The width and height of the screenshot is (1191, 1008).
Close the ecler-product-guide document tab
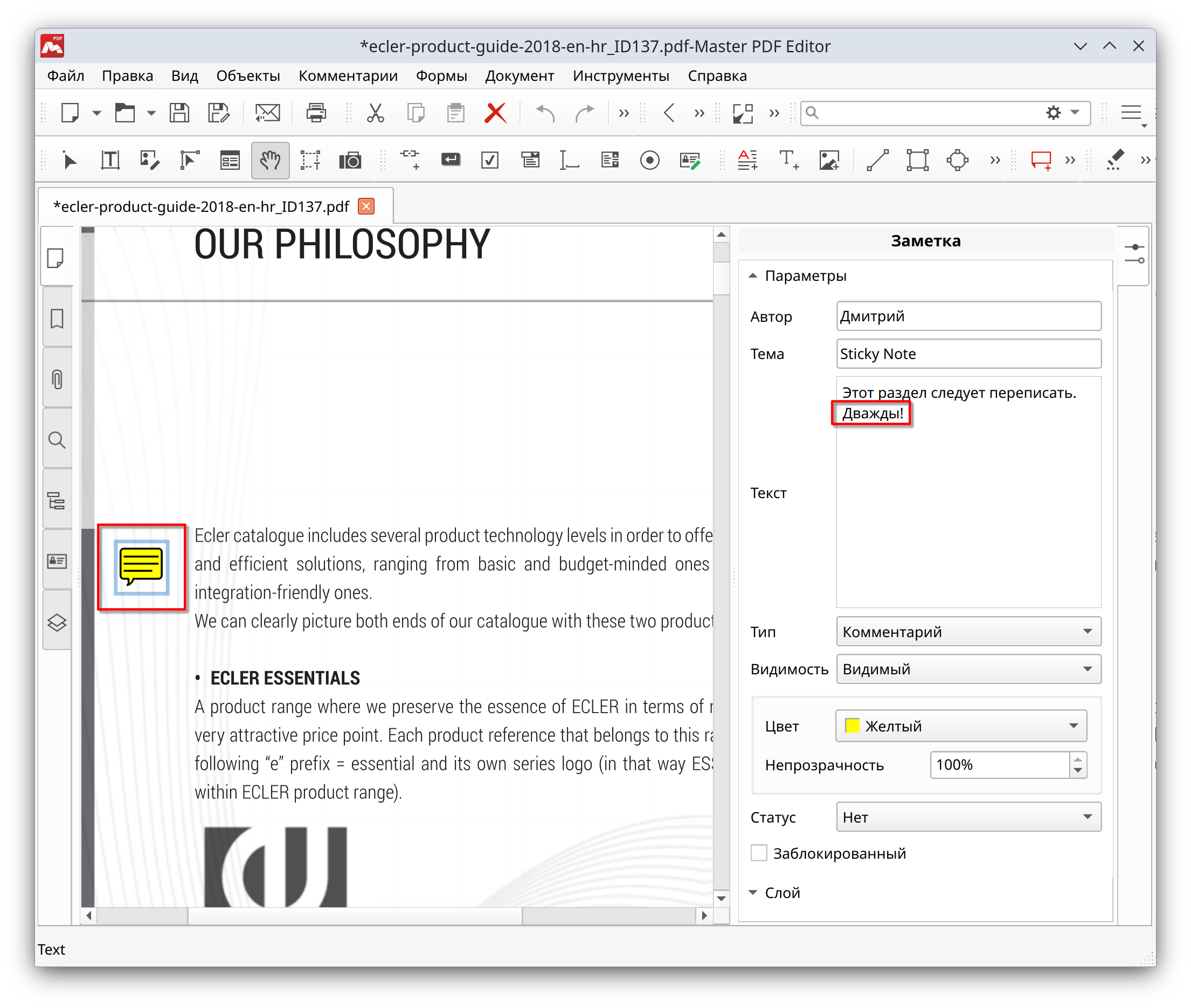point(366,206)
